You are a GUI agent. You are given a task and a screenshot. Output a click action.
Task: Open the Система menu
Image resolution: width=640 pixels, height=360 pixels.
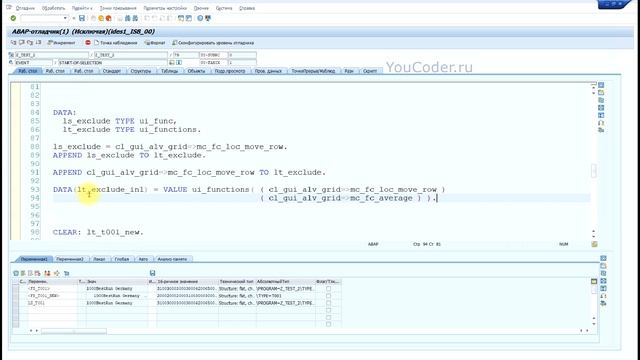pos(224,8)
